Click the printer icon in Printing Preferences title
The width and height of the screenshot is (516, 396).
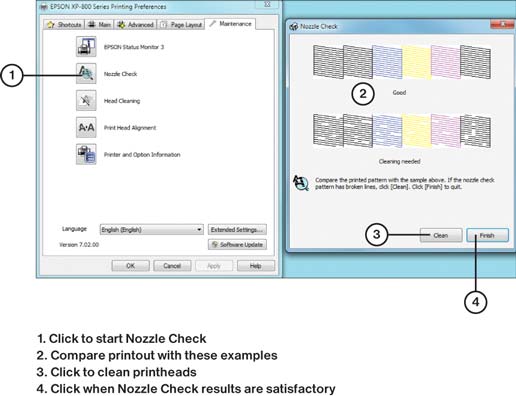(x=43, y=7)
